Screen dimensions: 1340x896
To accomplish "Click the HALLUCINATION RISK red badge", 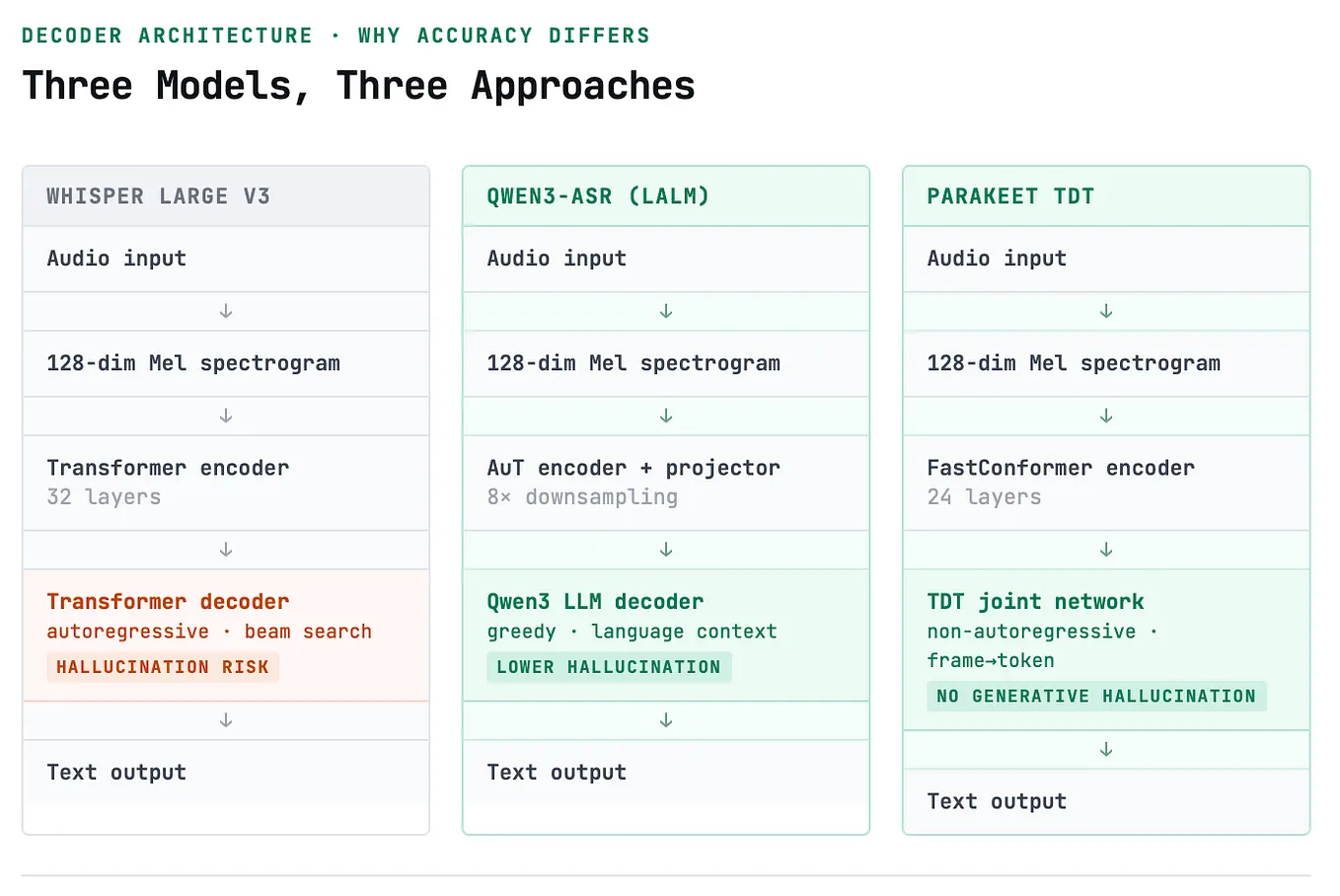I will [x=163, y=667].
